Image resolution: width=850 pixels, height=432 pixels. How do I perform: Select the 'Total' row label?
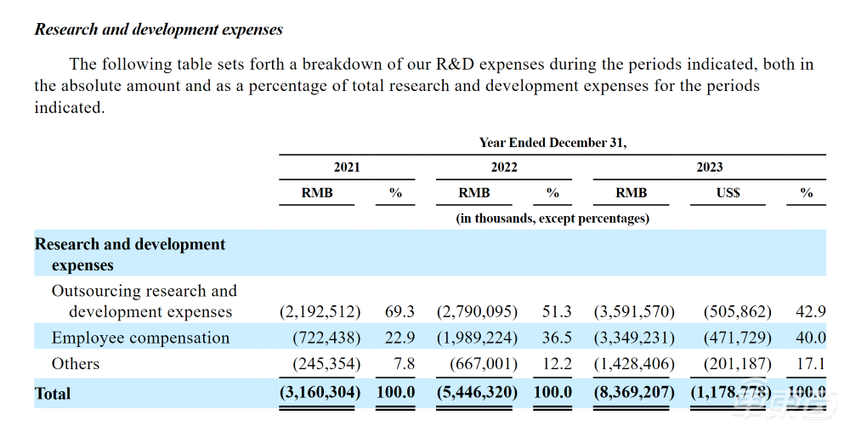[53, 393]
